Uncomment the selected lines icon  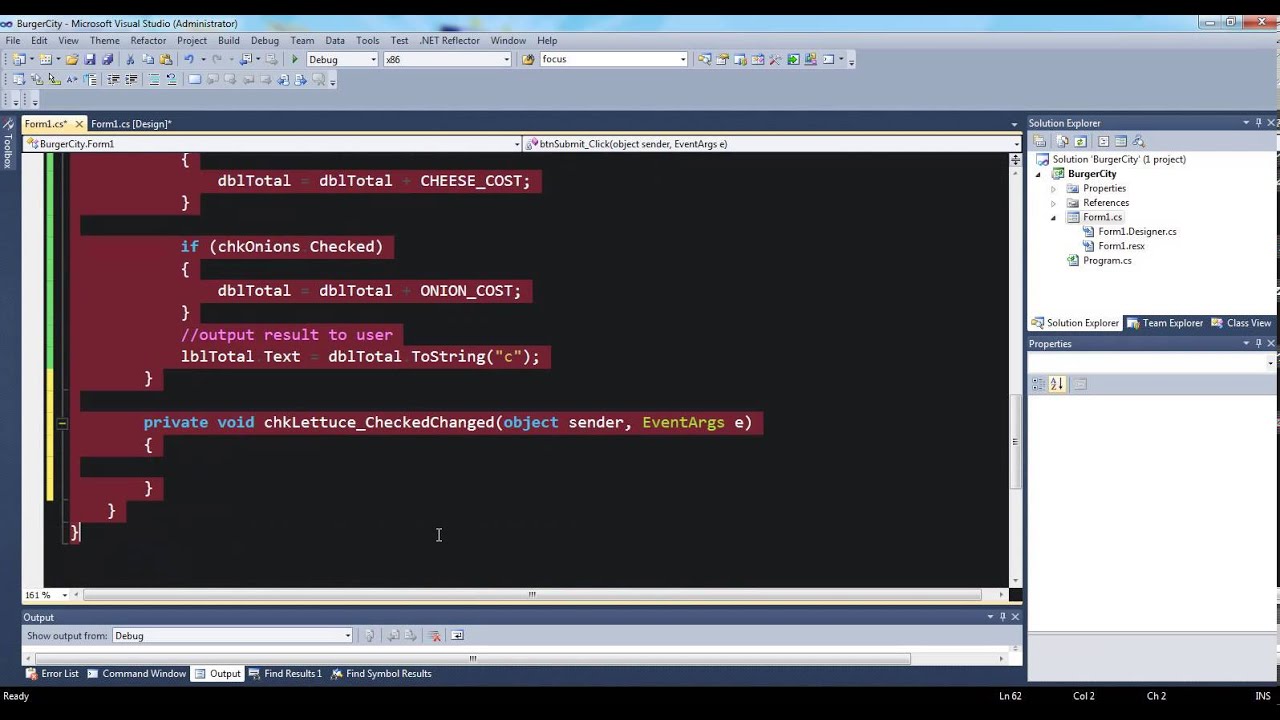point(172,79)
